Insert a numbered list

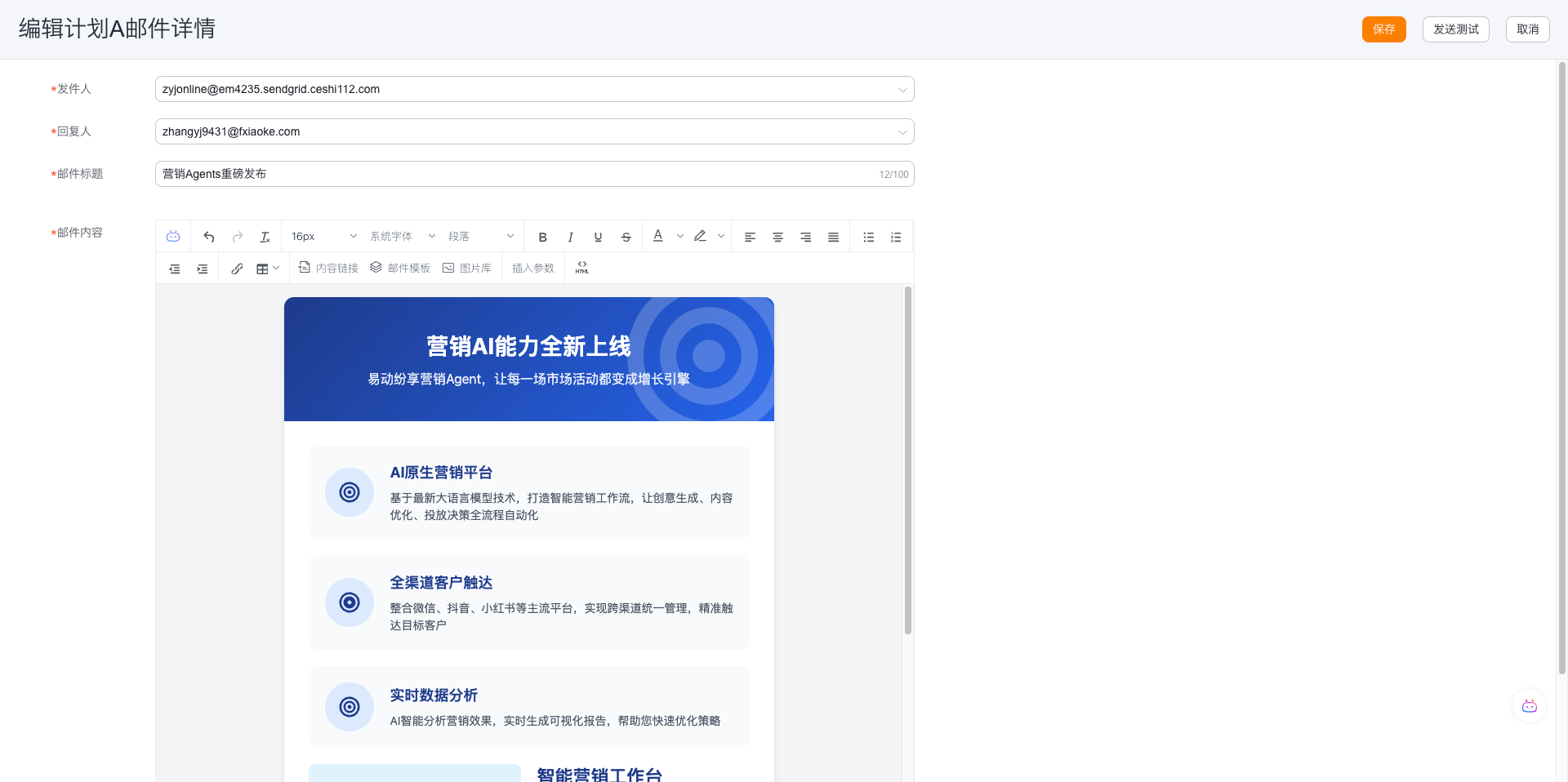(x=896, y=237)
